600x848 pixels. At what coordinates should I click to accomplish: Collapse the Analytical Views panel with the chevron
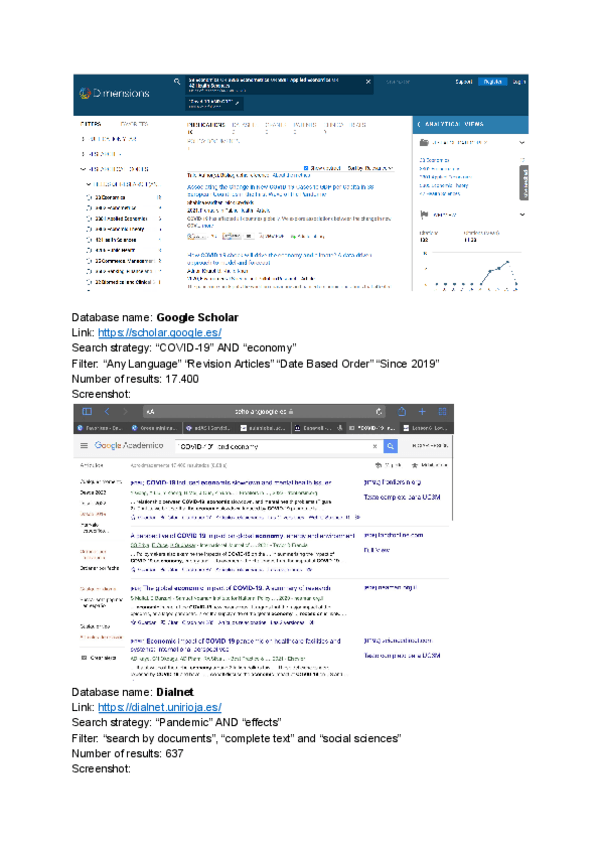(x=419, y=124)
